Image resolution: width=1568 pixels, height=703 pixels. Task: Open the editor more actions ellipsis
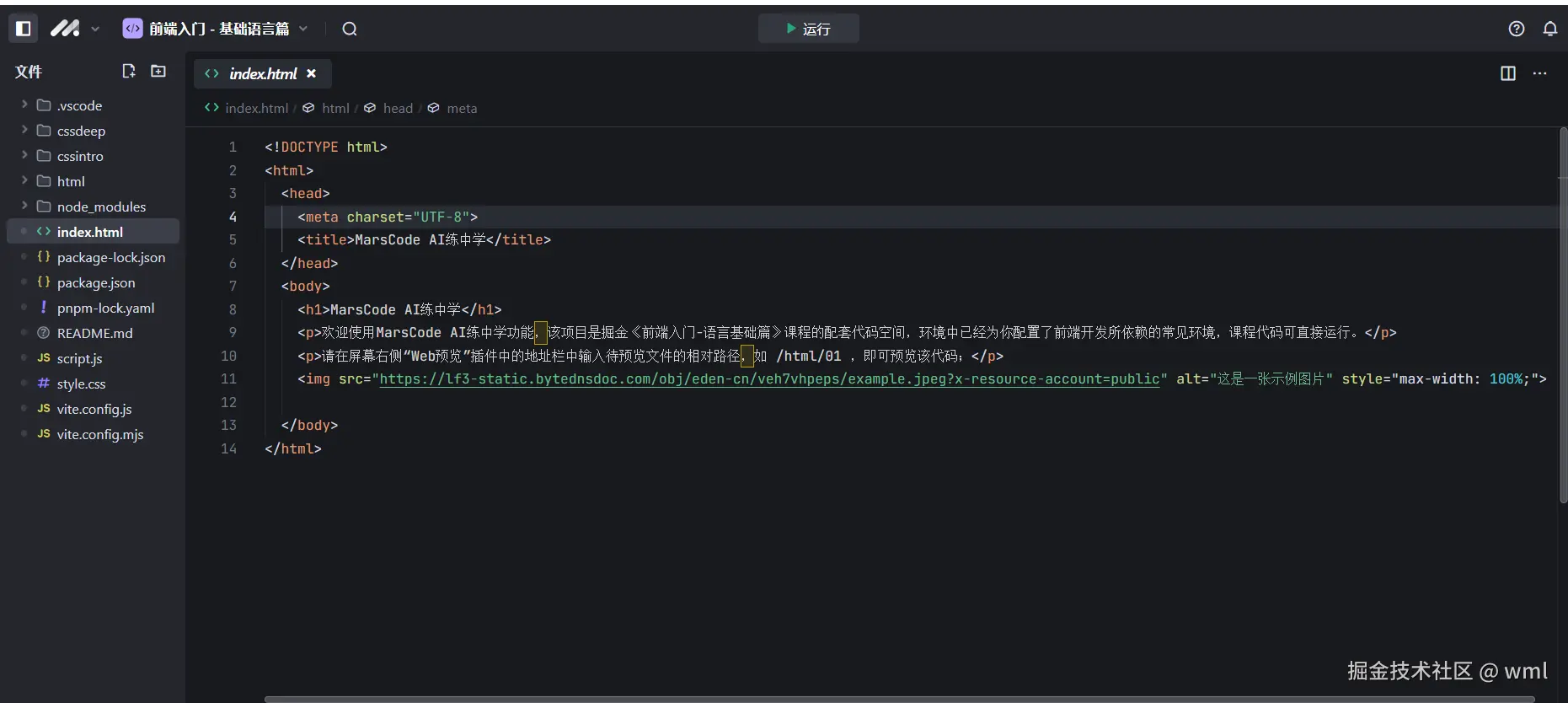(x=1540, y=73)
